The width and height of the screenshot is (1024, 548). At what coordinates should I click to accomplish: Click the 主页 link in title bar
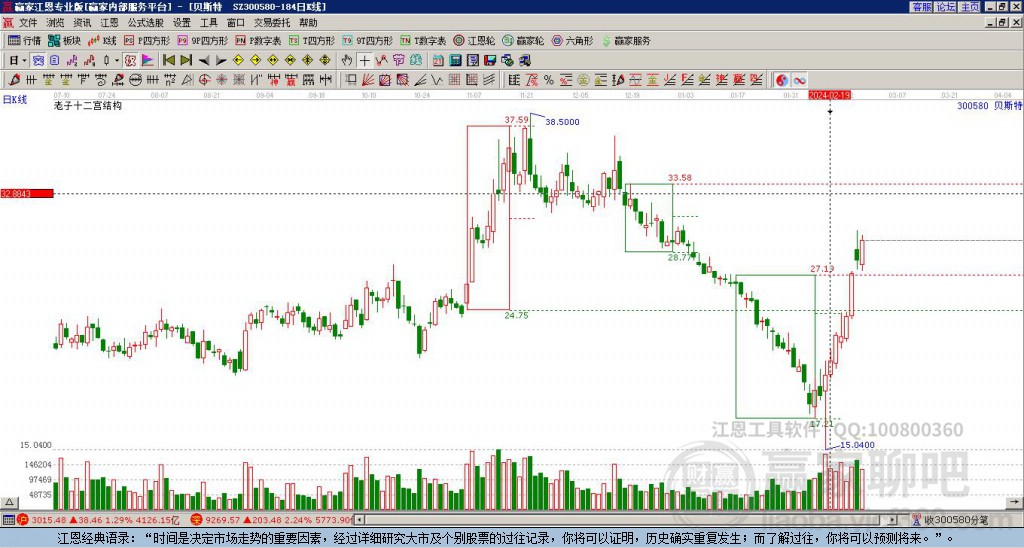pyautogui.click(x=970, y=7)
